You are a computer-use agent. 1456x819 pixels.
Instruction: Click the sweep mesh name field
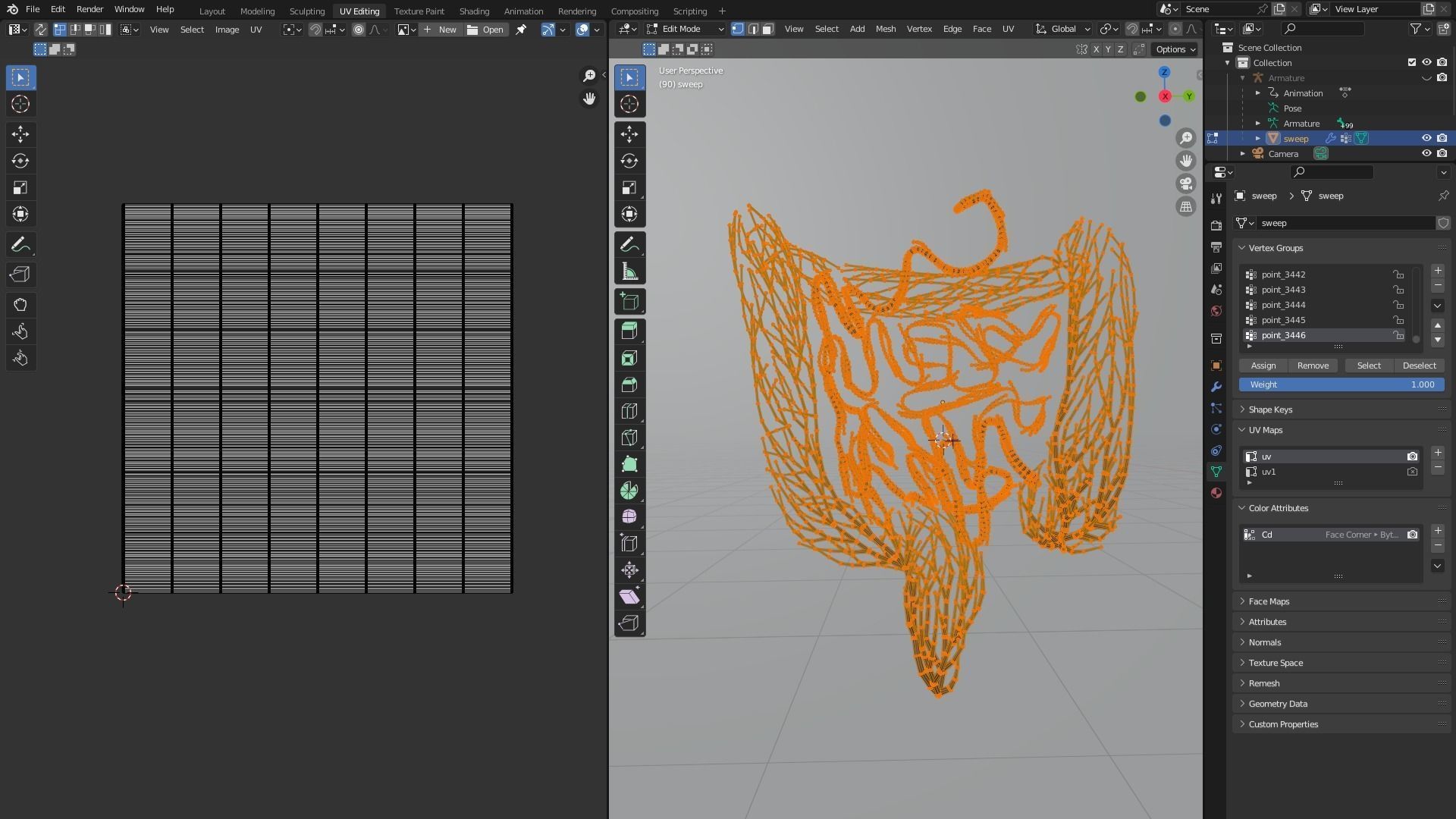click(x=1345, y=223)
